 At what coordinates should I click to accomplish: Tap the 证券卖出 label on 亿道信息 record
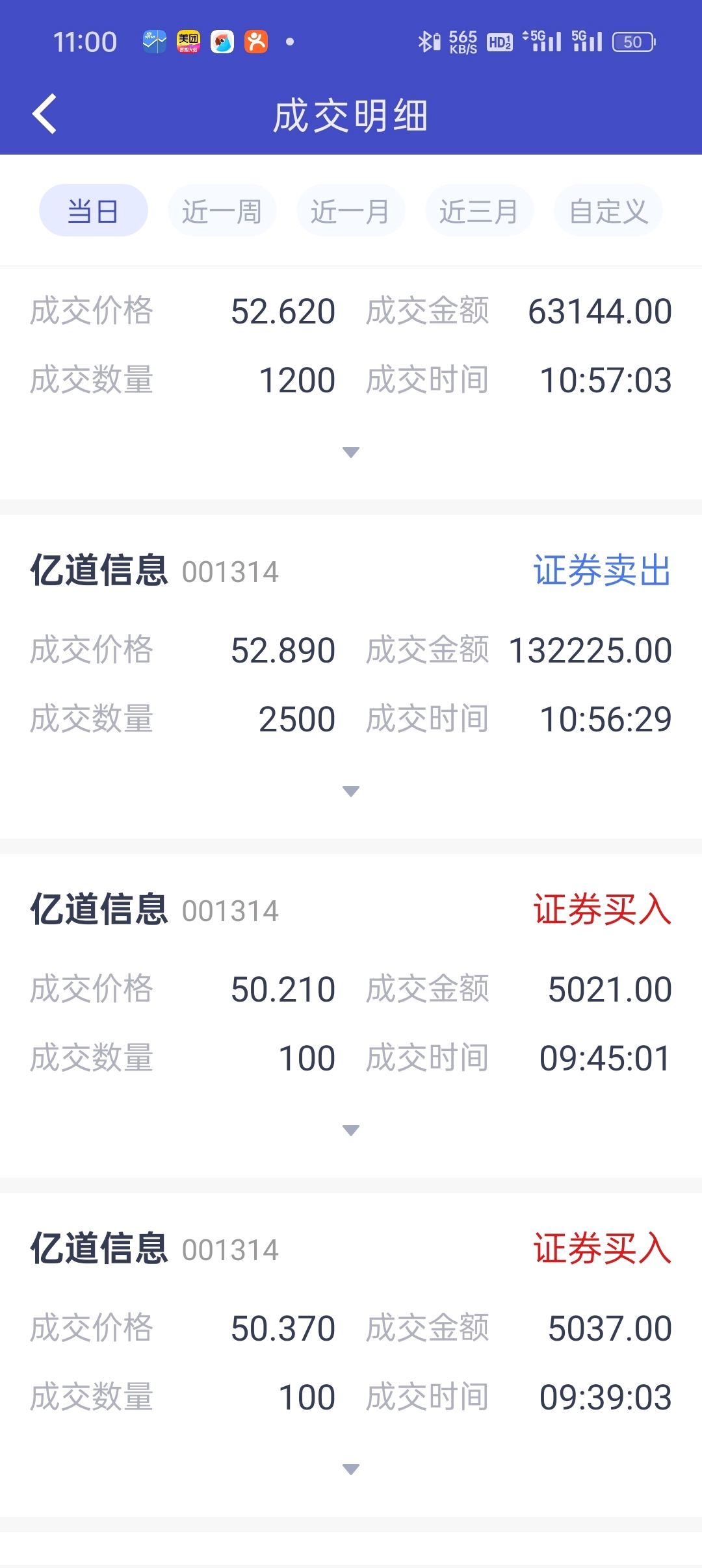pyautogui.click(x=602, y=571)
